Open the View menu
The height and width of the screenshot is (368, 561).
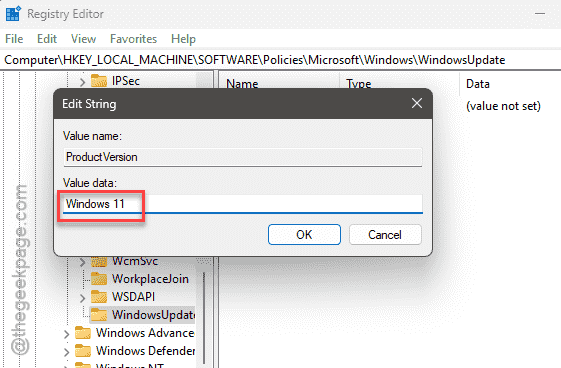coord(83,39)
